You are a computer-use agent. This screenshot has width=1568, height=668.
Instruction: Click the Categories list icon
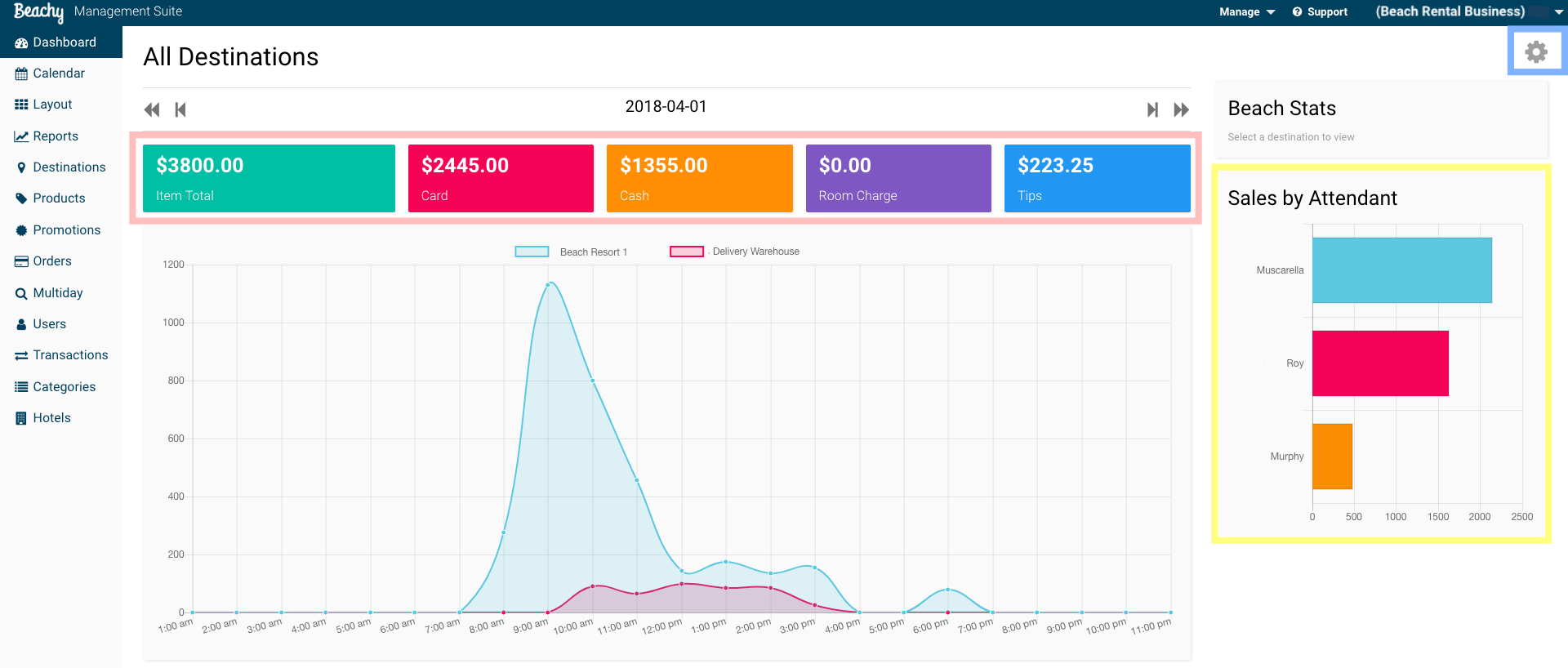tap(21, 387)
